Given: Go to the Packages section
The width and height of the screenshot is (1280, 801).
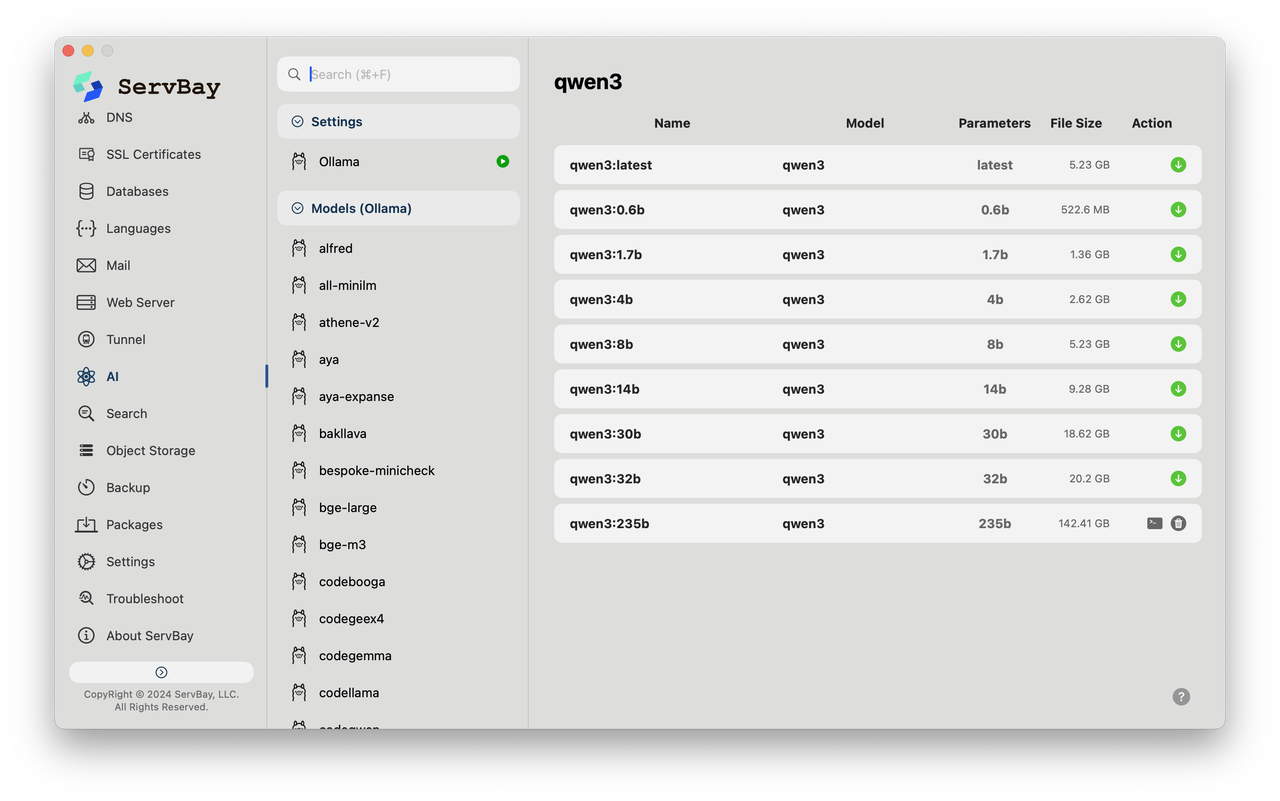Looking at the screenshot, I should (134, 524).
